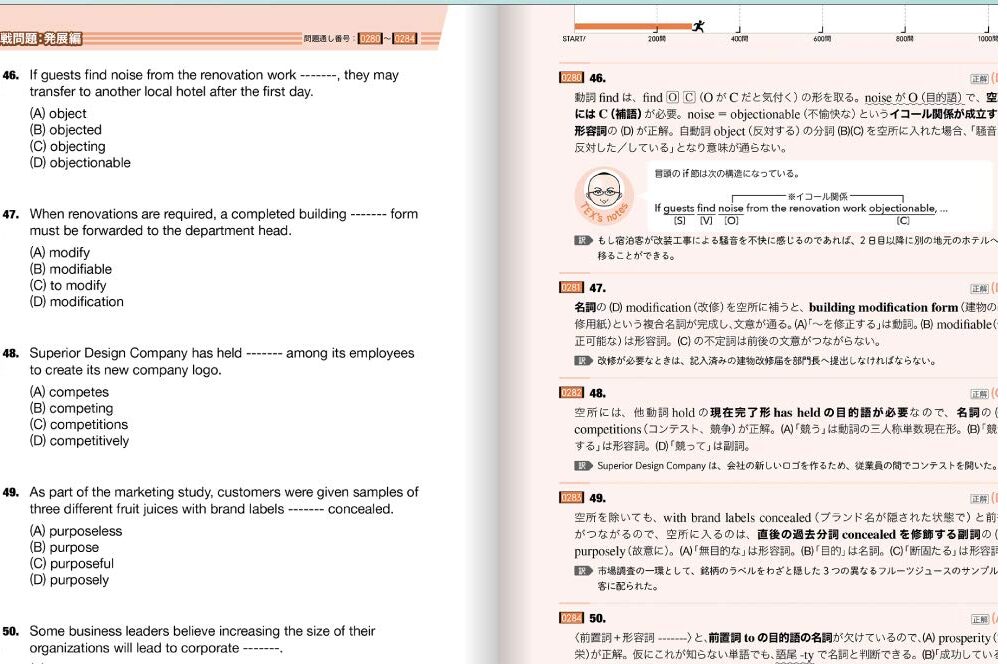1007x664 pixels.
Task: Select answer "(A) object" for question 46
Action: pos(58,114)
